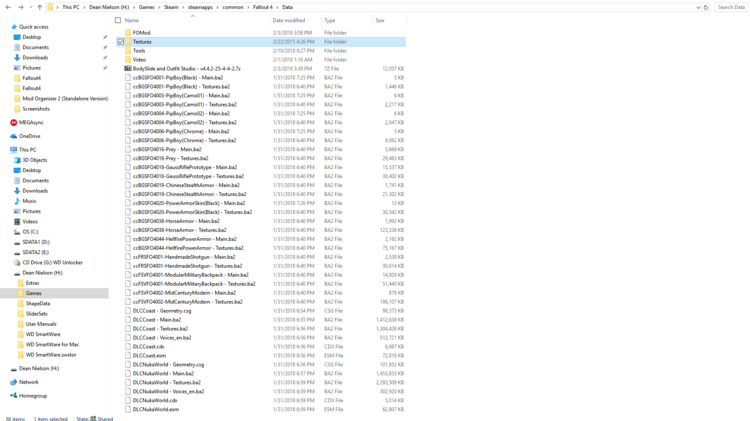Select Dean Nielson (H:) under This PC
Viewport: 750px width, 421px height.
42,273
